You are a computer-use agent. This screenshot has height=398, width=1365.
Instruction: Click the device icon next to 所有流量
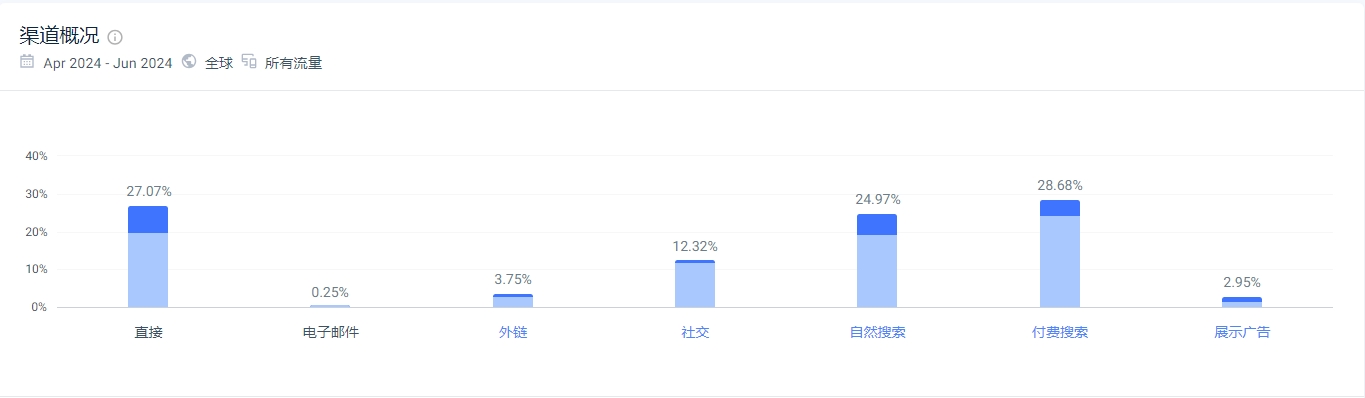point(249,62)
